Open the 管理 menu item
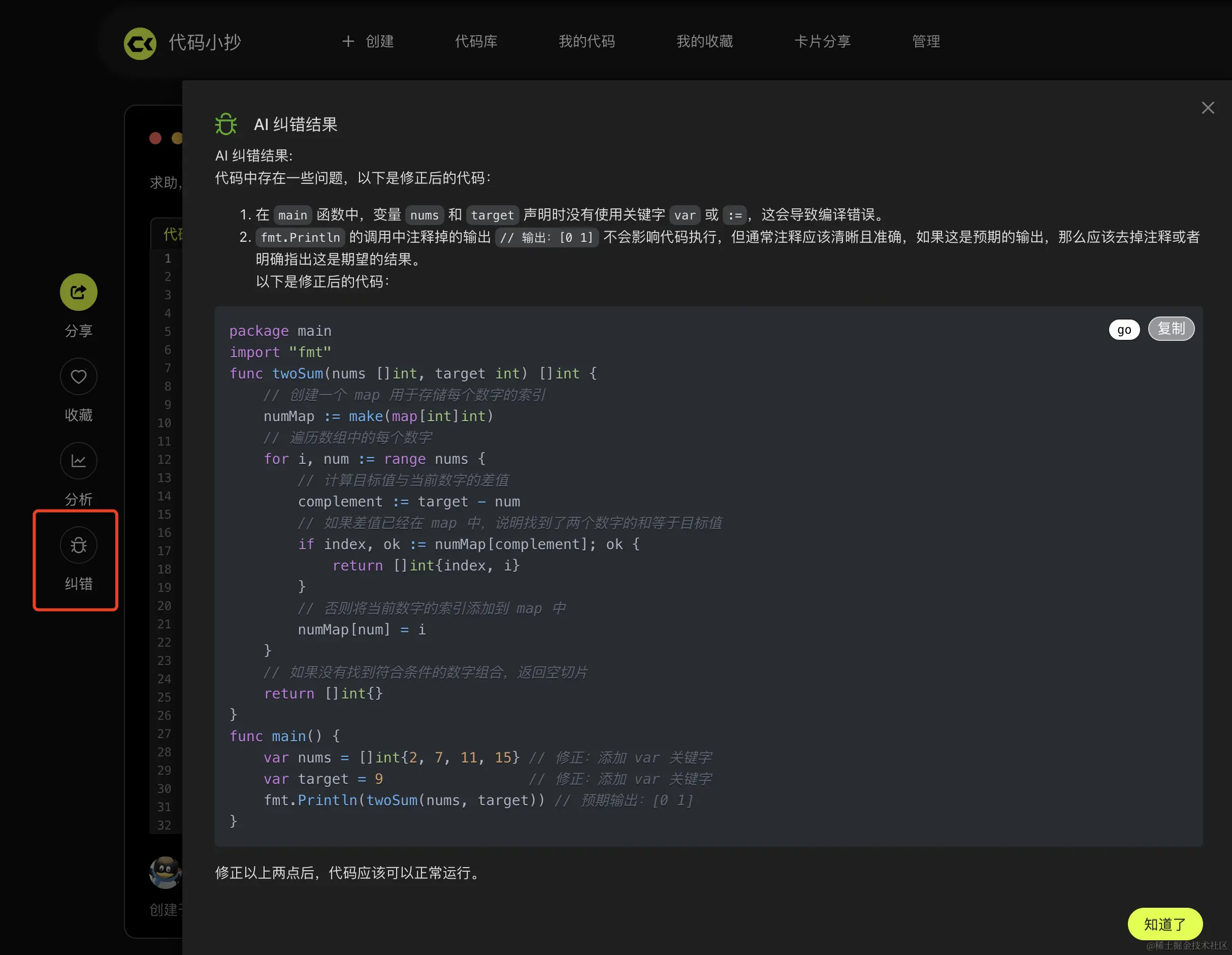1232x955 pixels. [x=925, y=41]
